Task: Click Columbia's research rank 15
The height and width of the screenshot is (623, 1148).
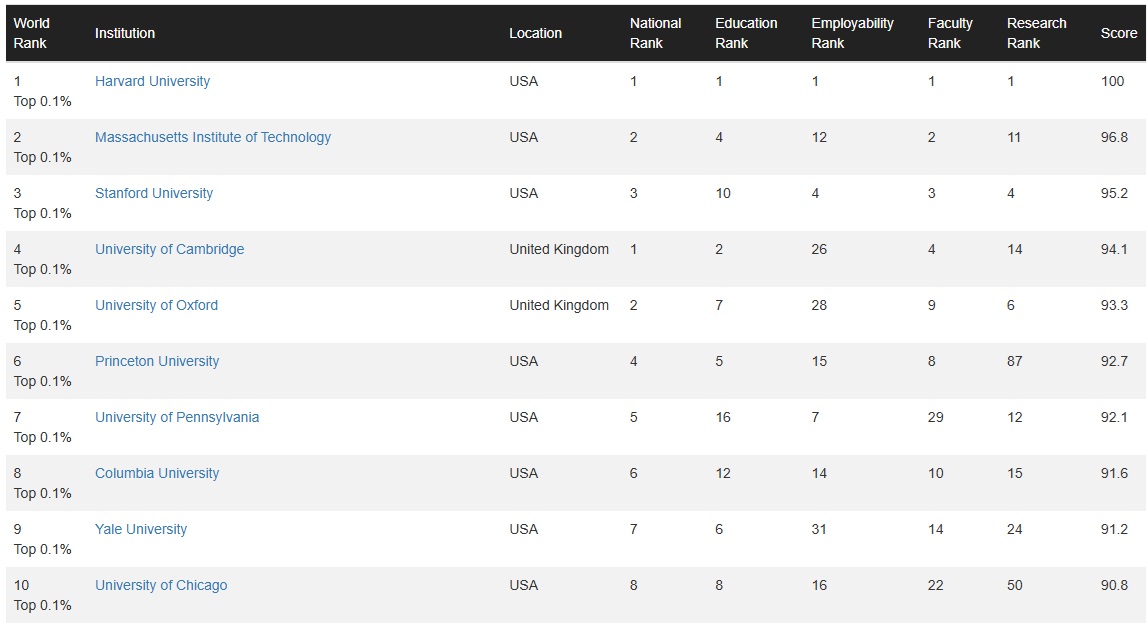Action: 1015,473
